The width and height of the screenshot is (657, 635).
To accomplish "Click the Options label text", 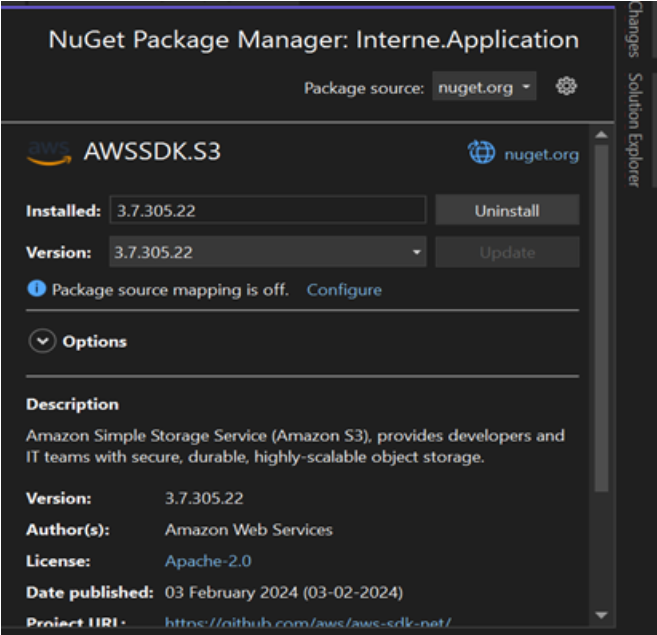I will click(95, 342).
